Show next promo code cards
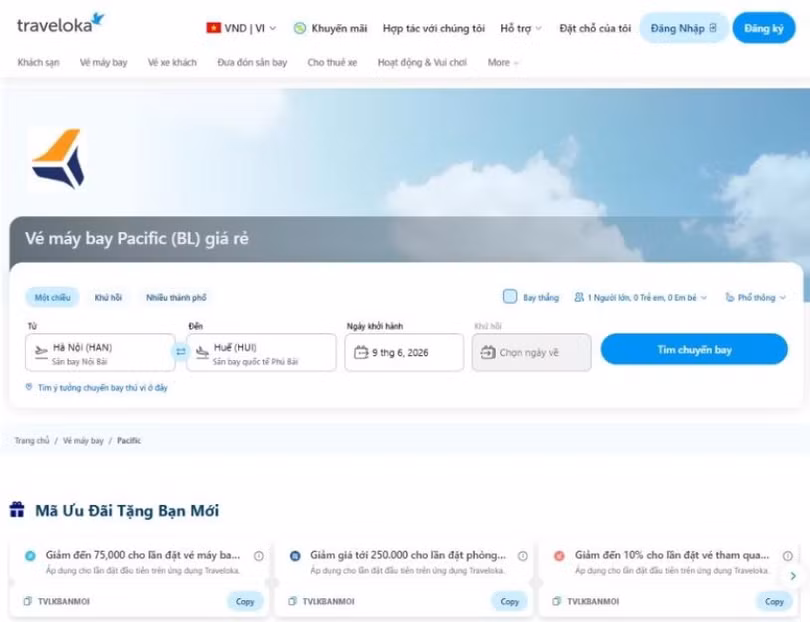 click(x=793, y=576)
